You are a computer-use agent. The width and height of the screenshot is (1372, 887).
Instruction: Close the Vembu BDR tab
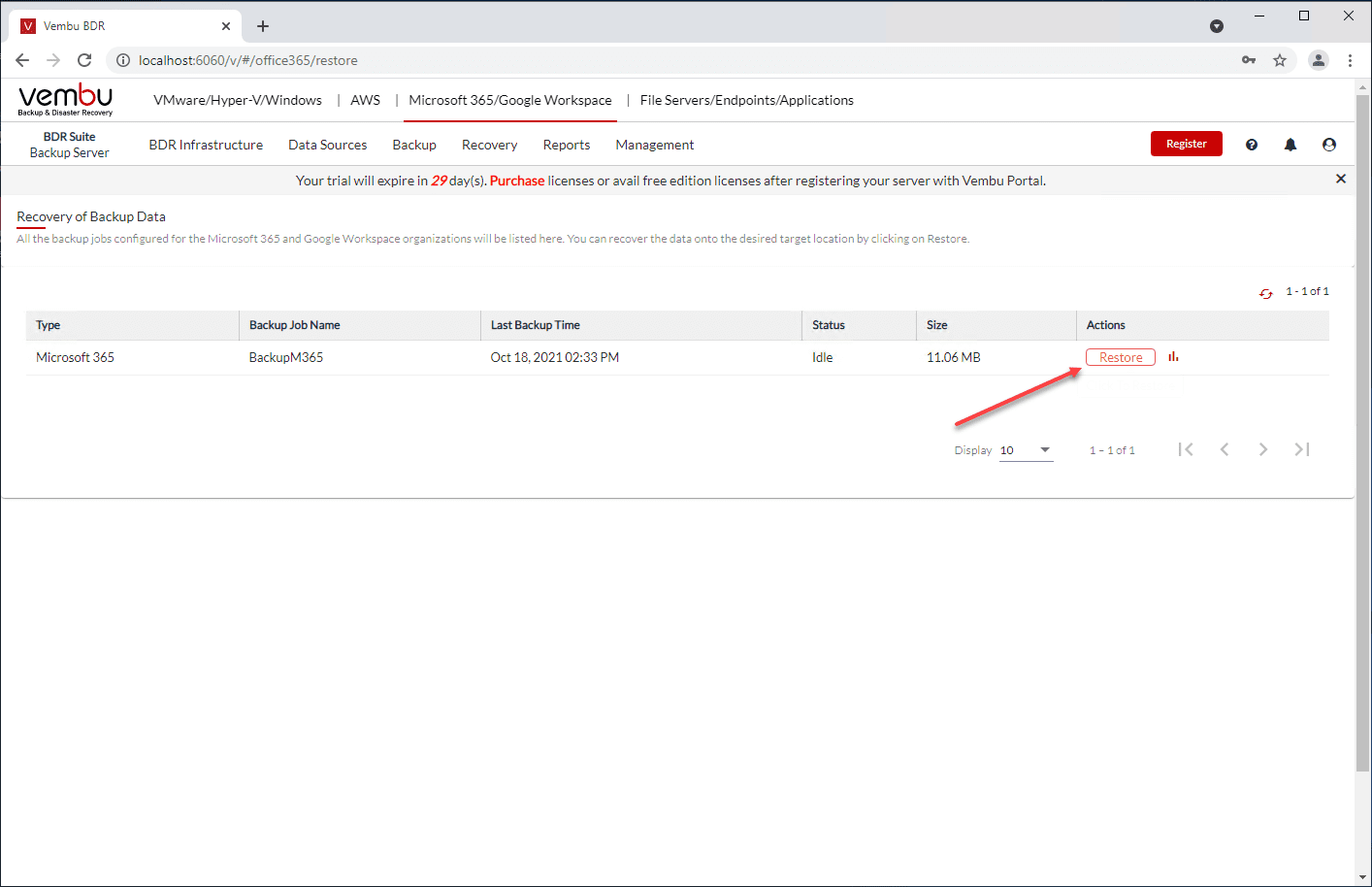226,26
